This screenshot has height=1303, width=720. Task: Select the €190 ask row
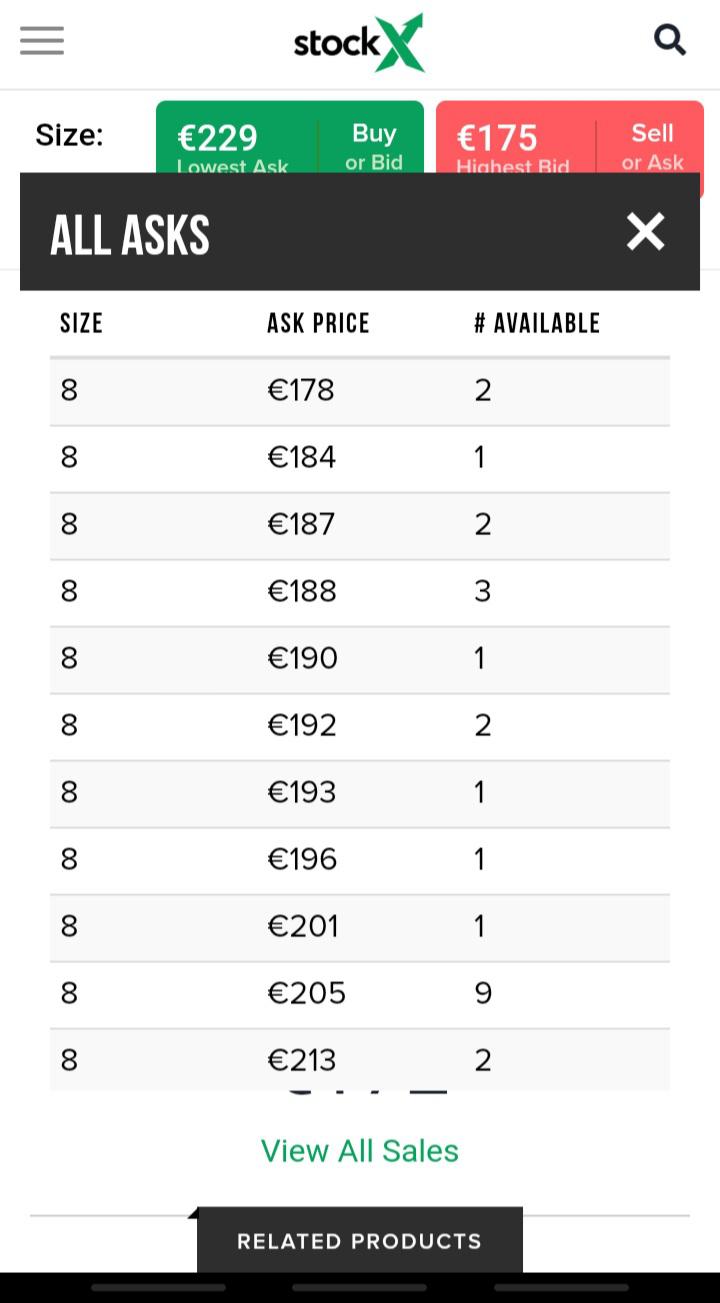click(359, 658)
